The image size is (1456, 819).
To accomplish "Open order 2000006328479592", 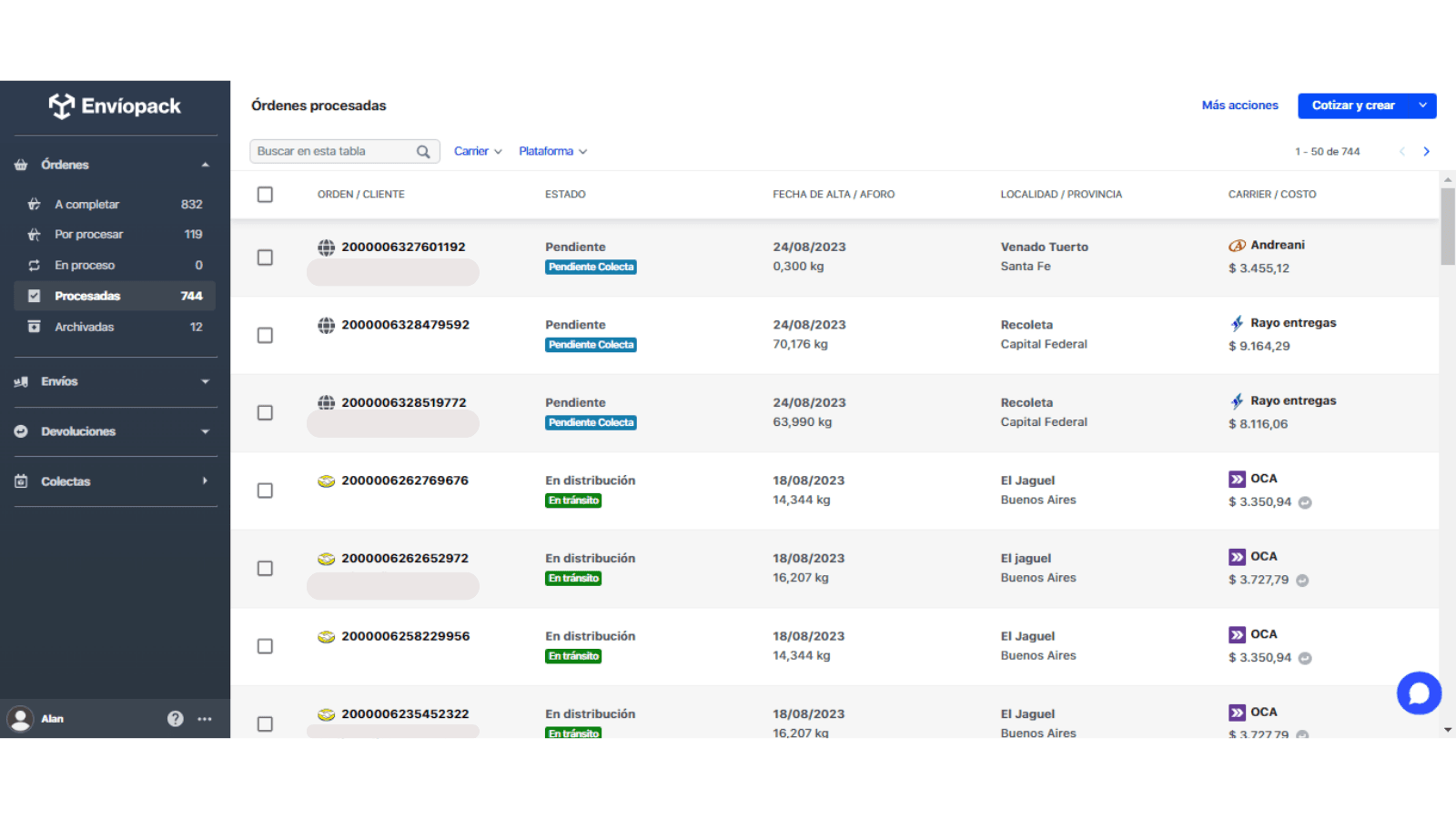I will pos(405,325).
